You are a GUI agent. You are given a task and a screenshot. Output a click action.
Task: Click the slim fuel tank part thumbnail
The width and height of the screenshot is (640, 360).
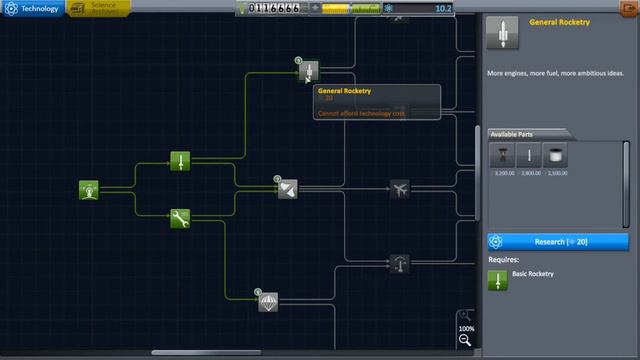pos(529,156)
